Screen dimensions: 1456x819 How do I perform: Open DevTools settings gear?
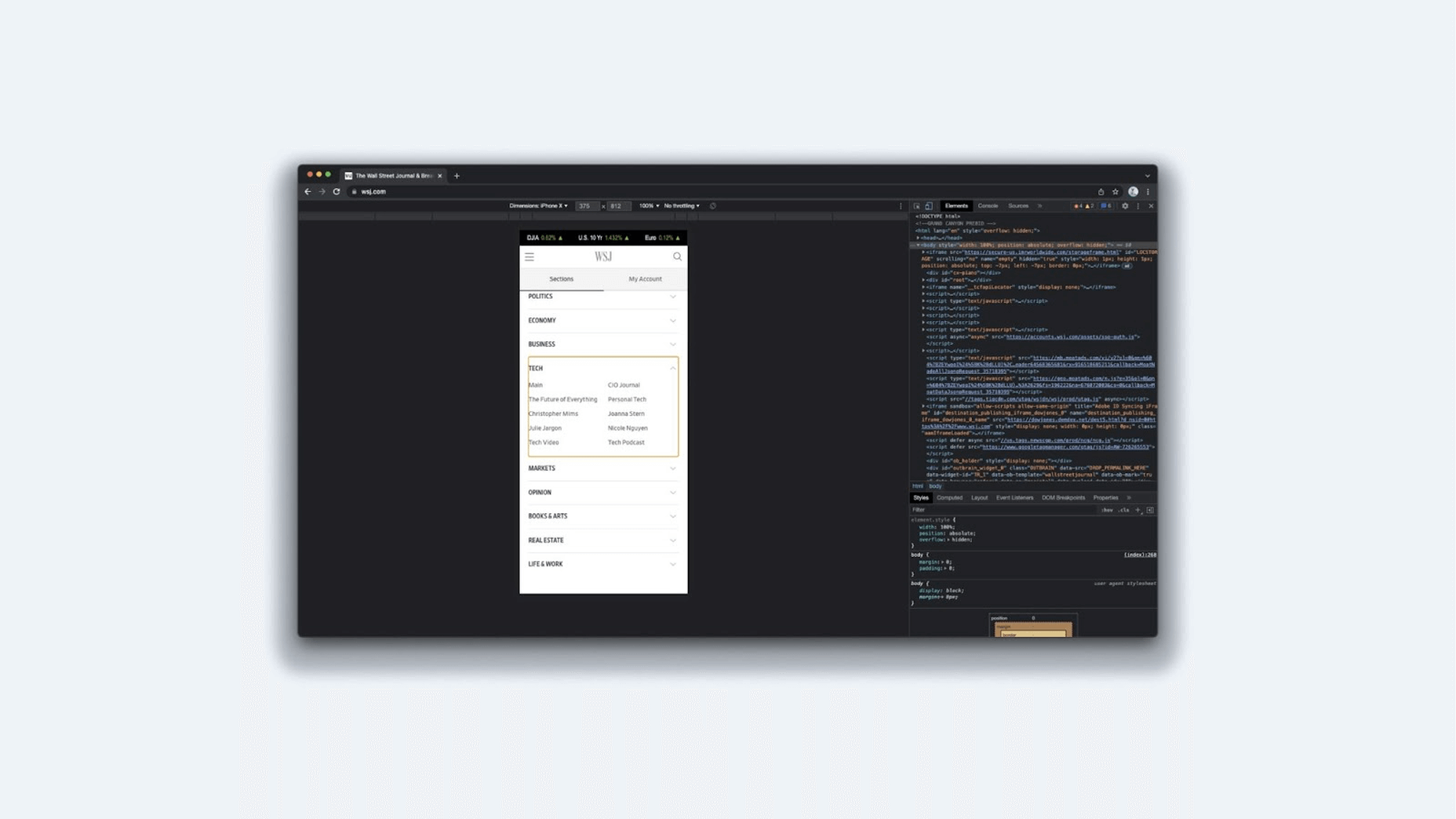[x=1125, y=206]
